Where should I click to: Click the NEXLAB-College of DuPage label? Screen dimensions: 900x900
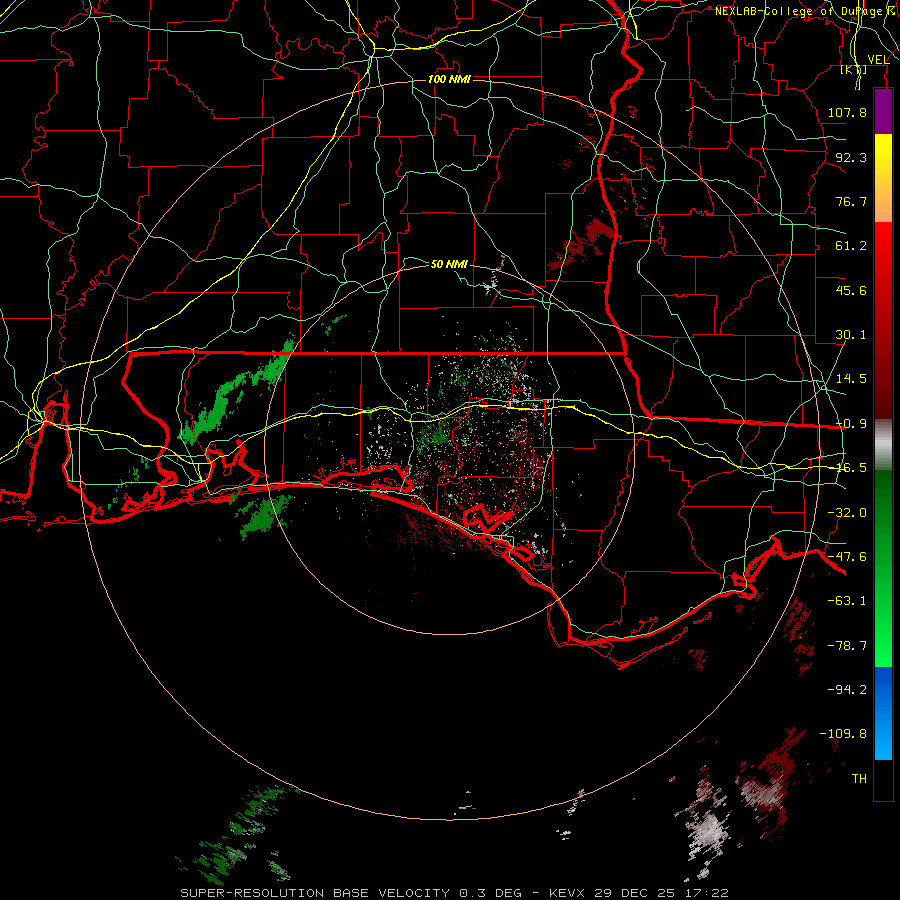[802, 11]
